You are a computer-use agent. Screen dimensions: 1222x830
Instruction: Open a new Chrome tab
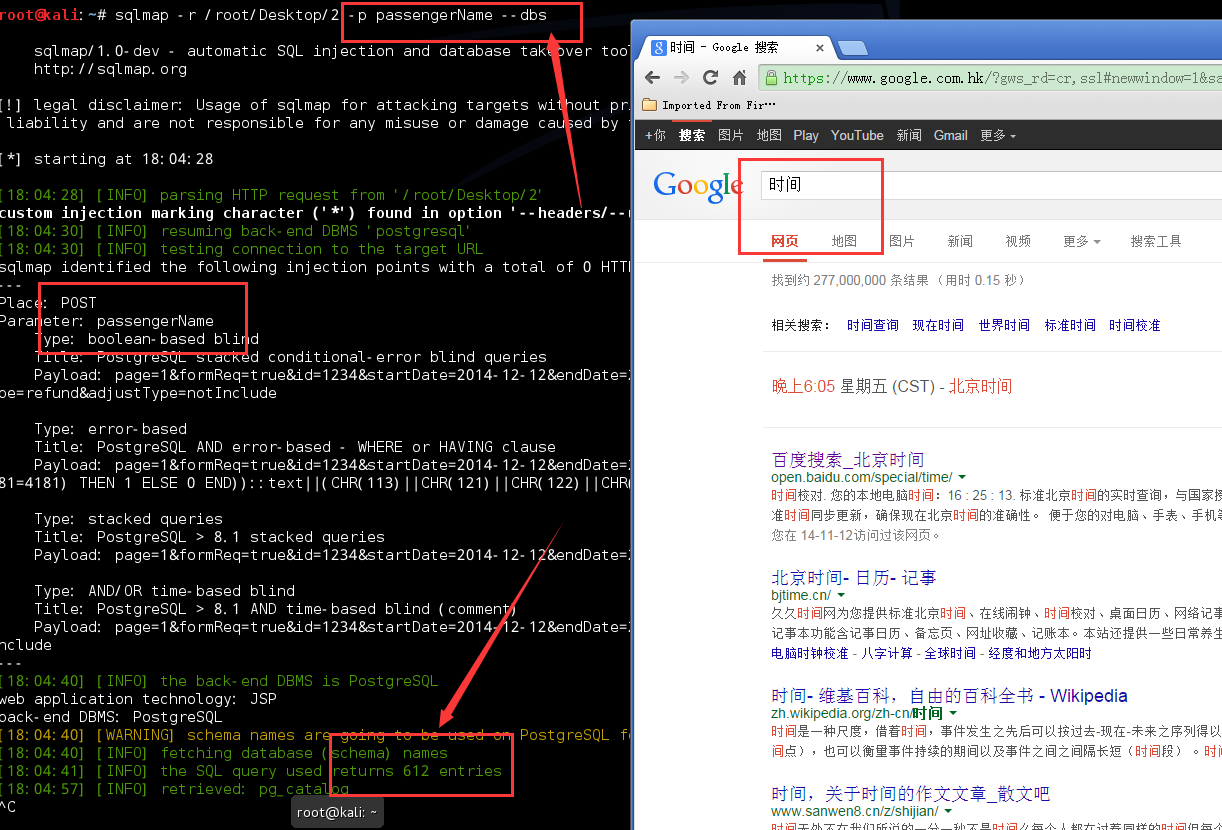pos(852,48)
